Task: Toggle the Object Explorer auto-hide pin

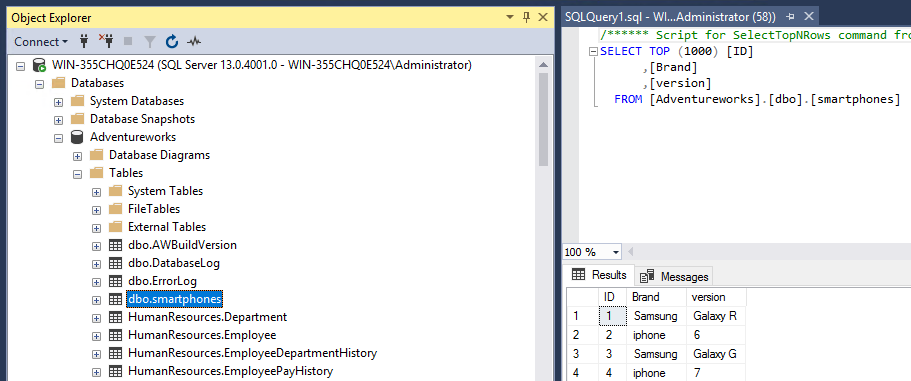Action: 526,18
